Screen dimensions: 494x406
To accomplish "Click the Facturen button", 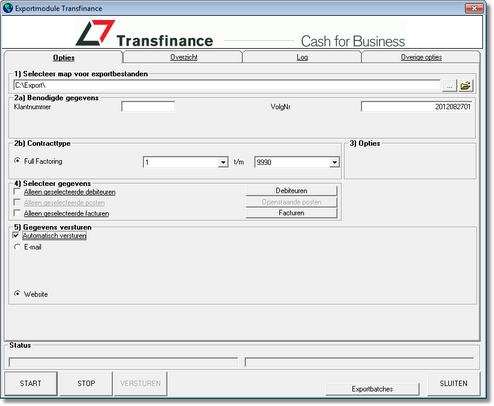I will click(291, 213).
